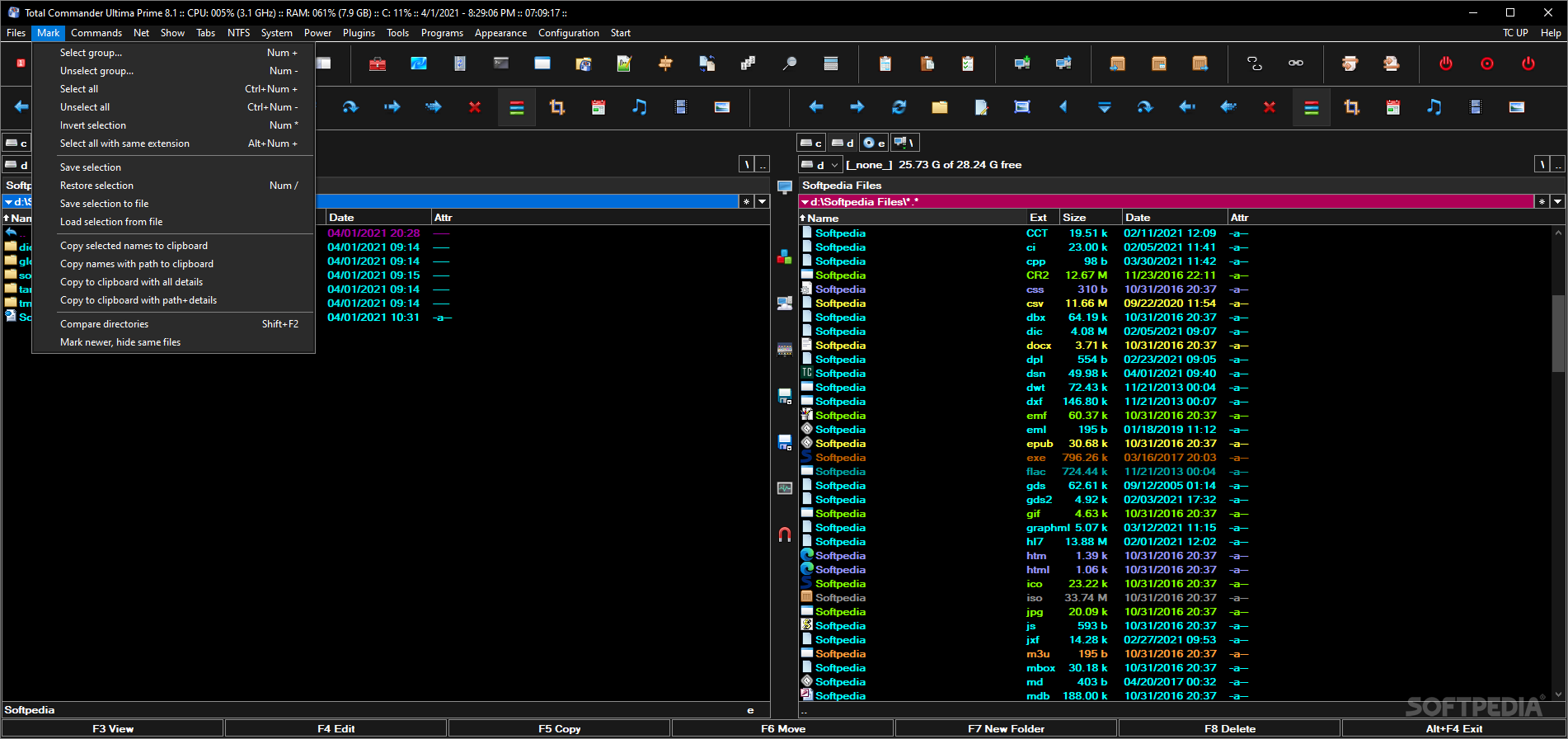Click the edit note pencil icon in right toolbar
Screen dimensions: 1568x739
[981, 107]
